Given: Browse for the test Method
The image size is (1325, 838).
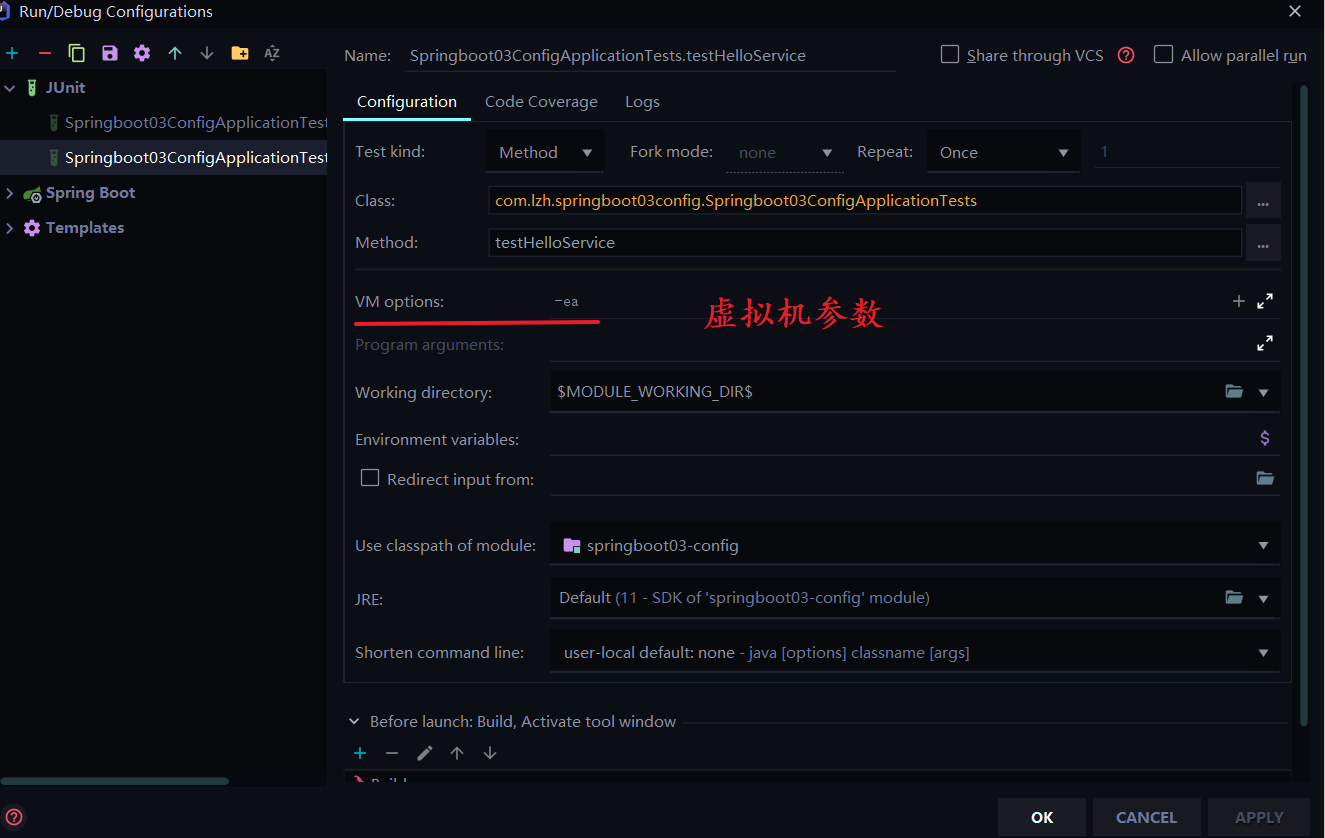Looking at the screenshot, I should pyautogui.click(x=1263, y=243).
